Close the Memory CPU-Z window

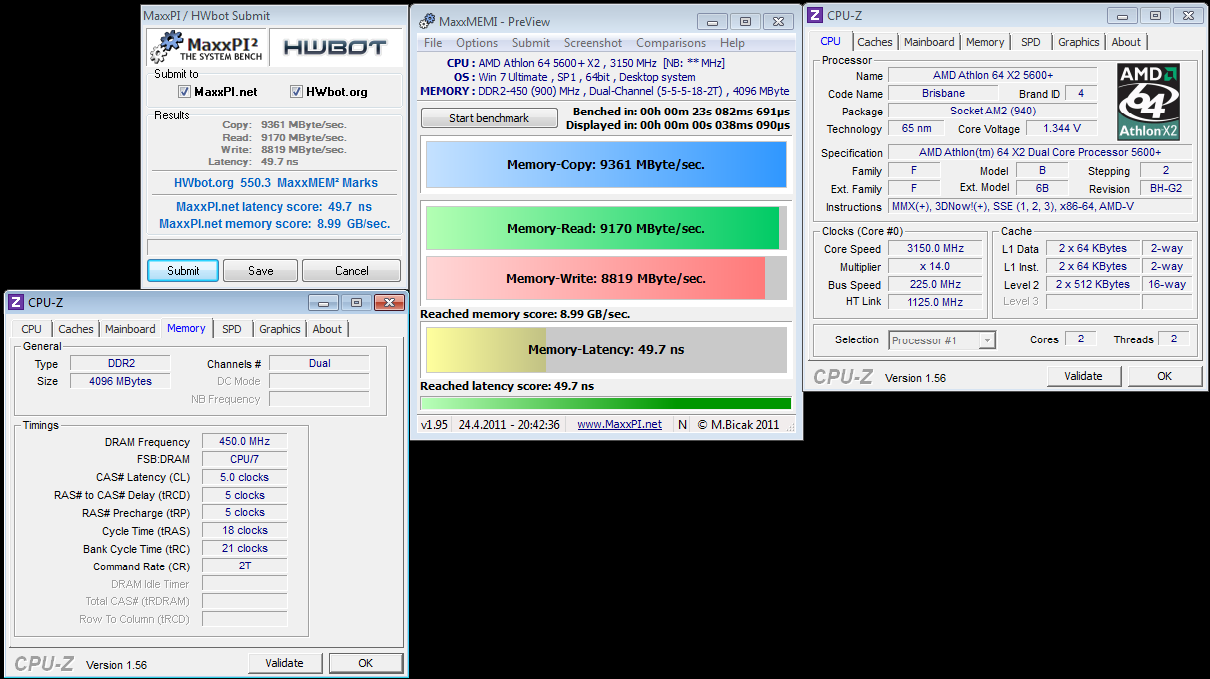388,302
